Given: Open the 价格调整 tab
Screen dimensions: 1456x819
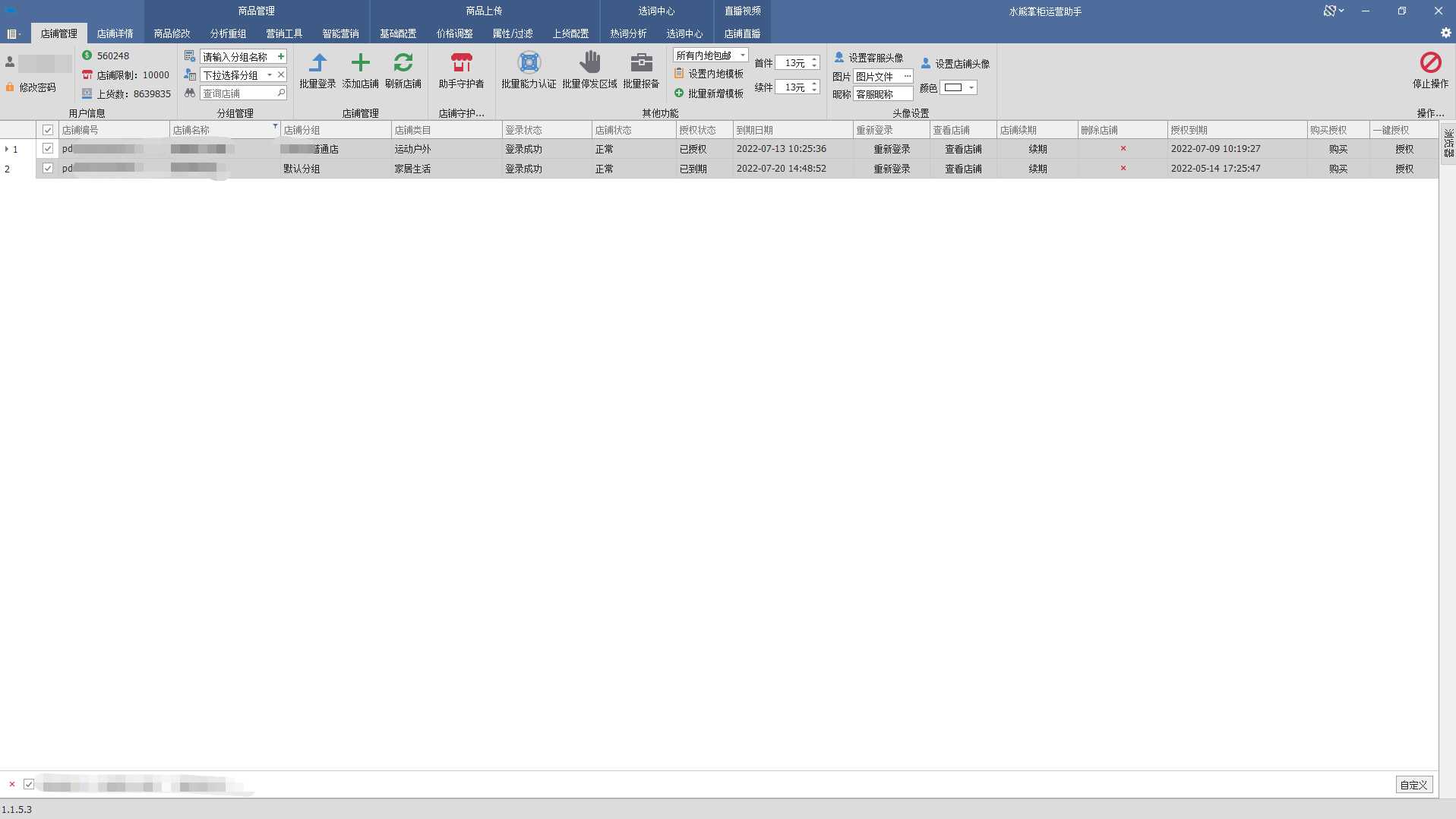Looking at the screenshot, I should 454,33.
